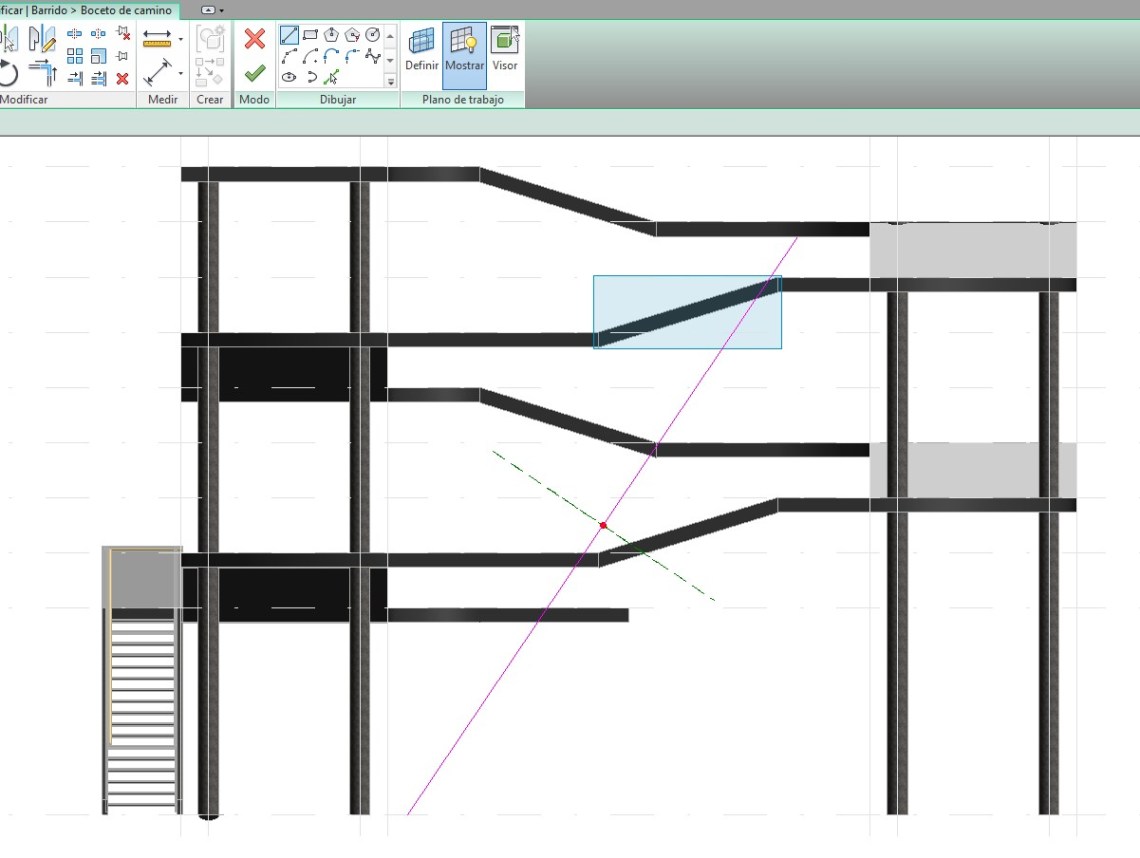1140x858 pixels.
Task: Select the Spline draw tool
Action: point(372,57)
